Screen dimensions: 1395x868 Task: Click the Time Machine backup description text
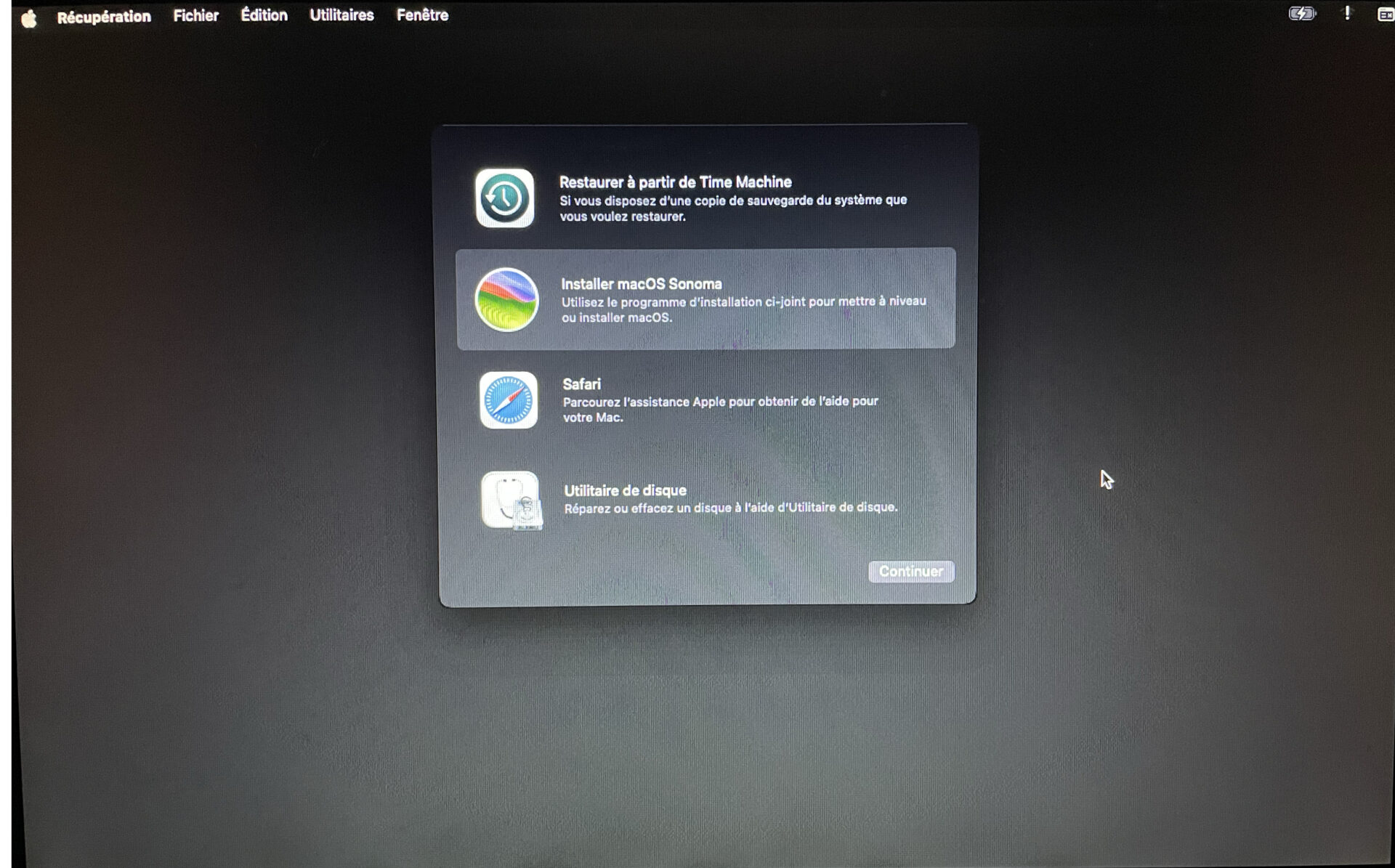733,208
